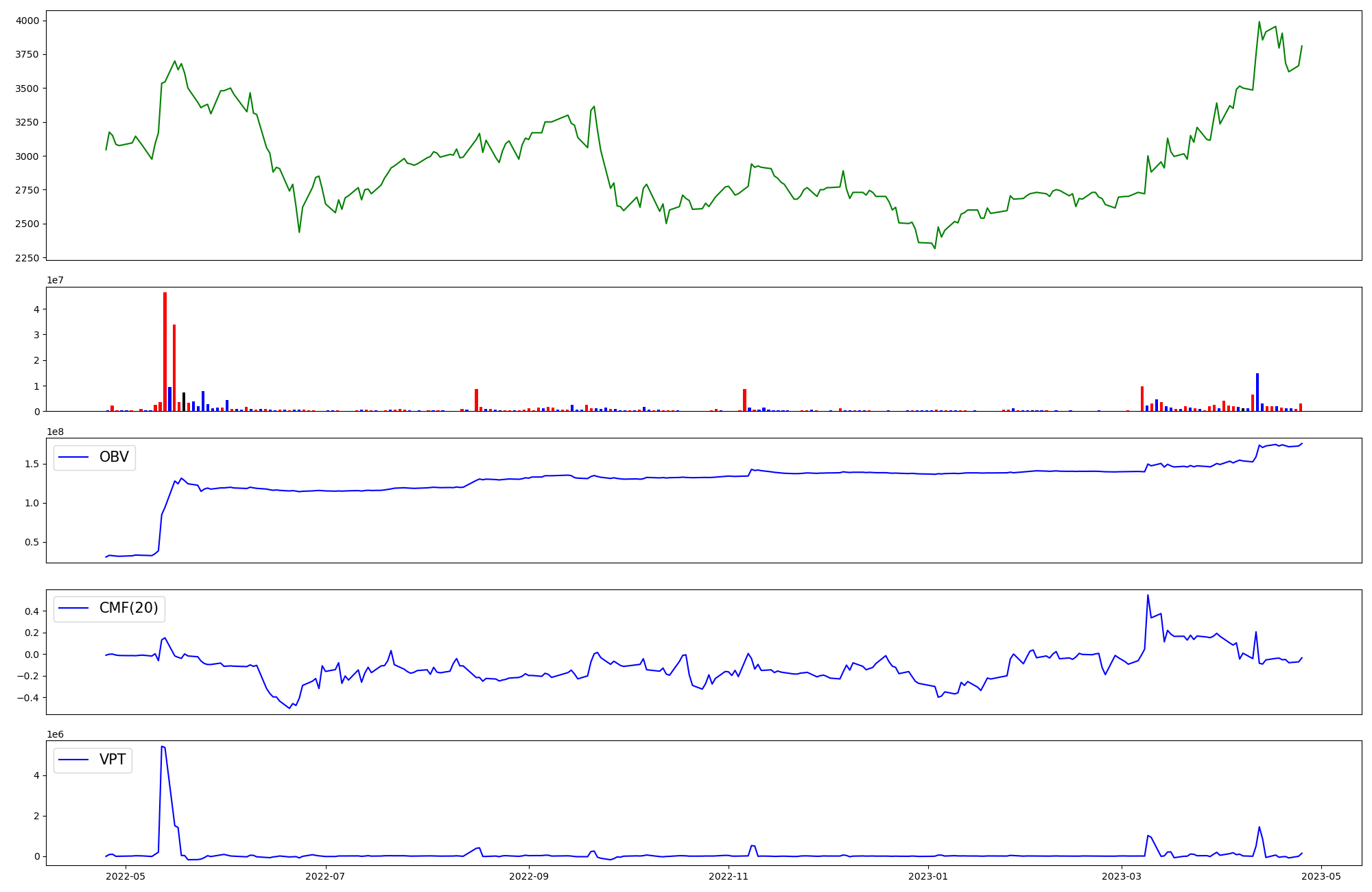1372x892 pixels.
Task: Select the 2023-01 x-axis date label
Action: pyautogui.click(x=928, y=876)
